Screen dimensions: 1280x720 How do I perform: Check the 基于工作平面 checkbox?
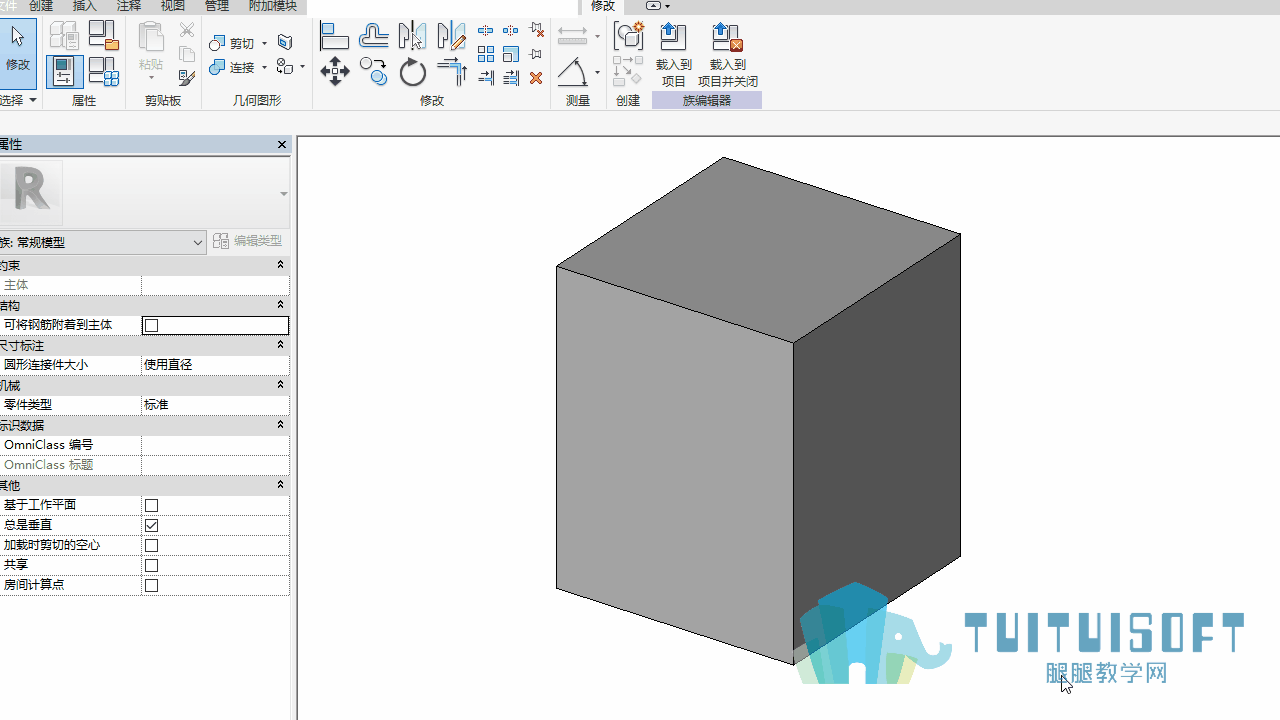point(152,505)
